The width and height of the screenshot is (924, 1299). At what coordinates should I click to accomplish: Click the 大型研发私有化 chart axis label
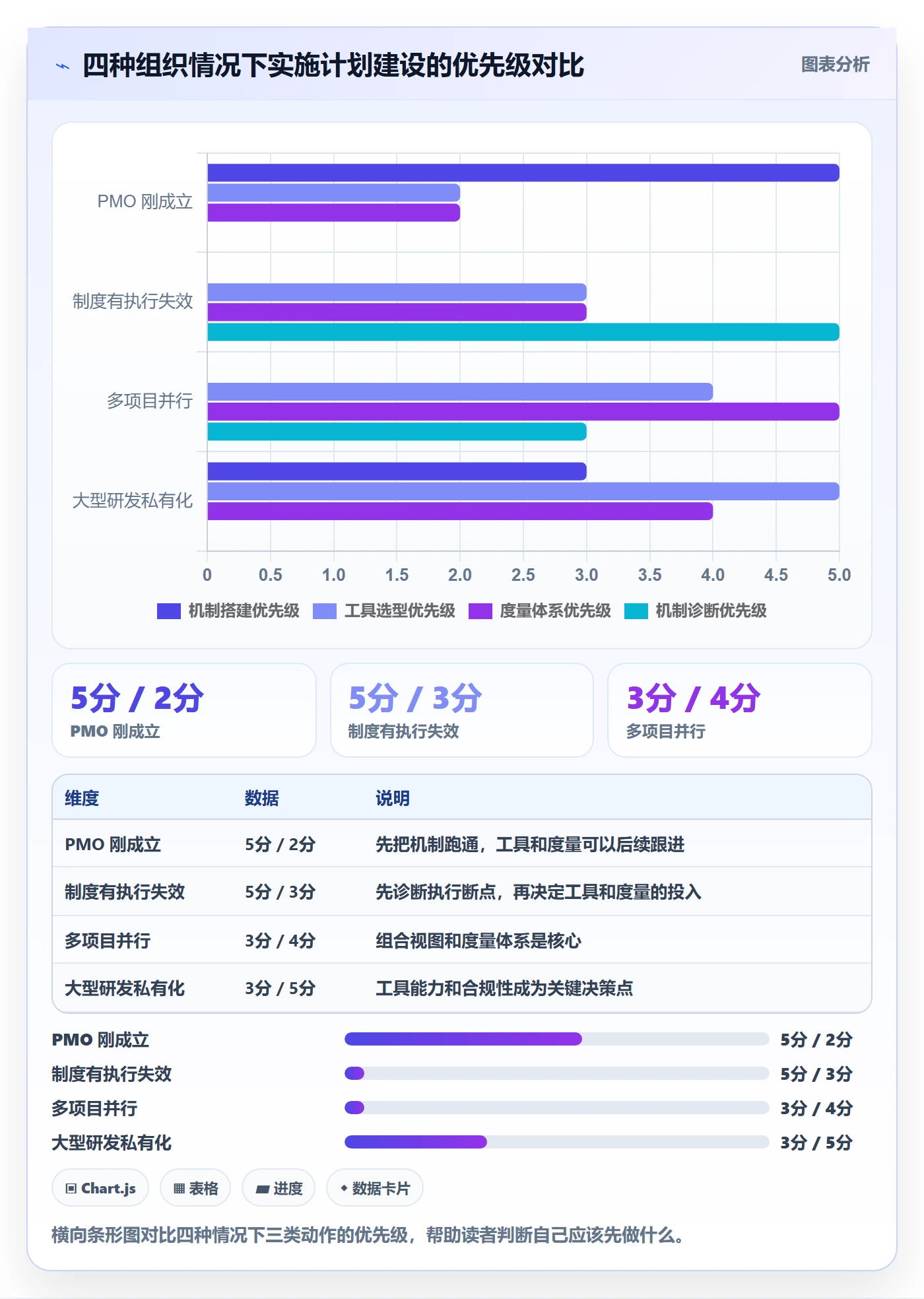132,500
